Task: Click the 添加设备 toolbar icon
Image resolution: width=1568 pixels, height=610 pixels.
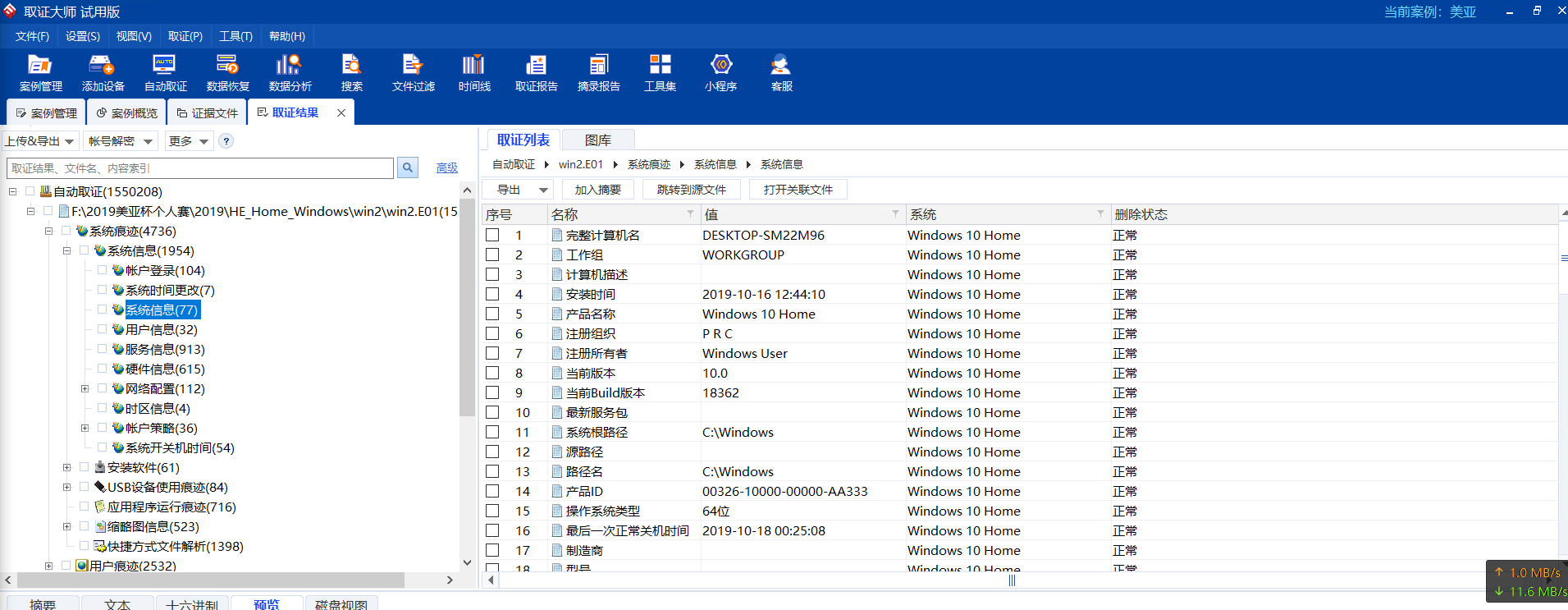Action: coord(103,73)
